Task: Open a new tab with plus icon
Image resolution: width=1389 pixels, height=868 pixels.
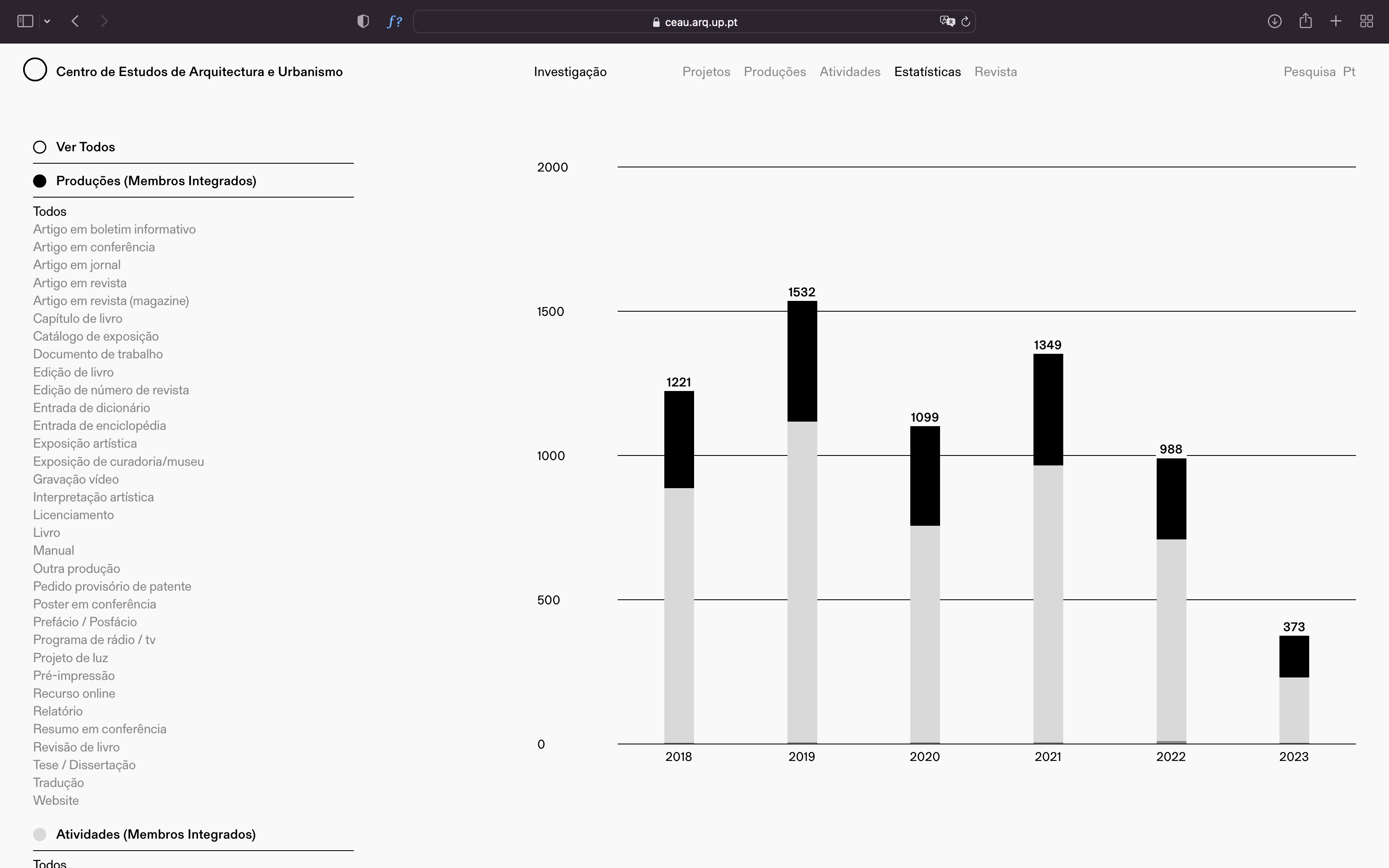Action: click(1336, 21)
